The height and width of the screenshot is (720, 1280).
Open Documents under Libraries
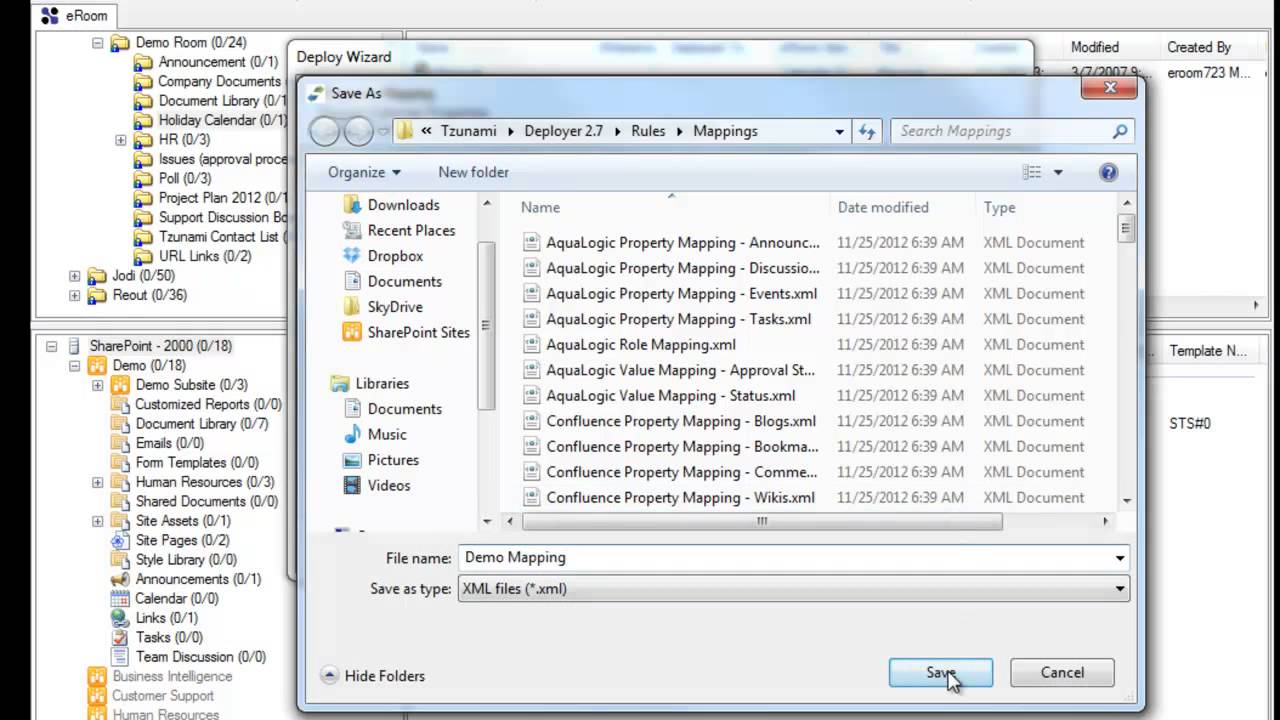tap(404, 409)
